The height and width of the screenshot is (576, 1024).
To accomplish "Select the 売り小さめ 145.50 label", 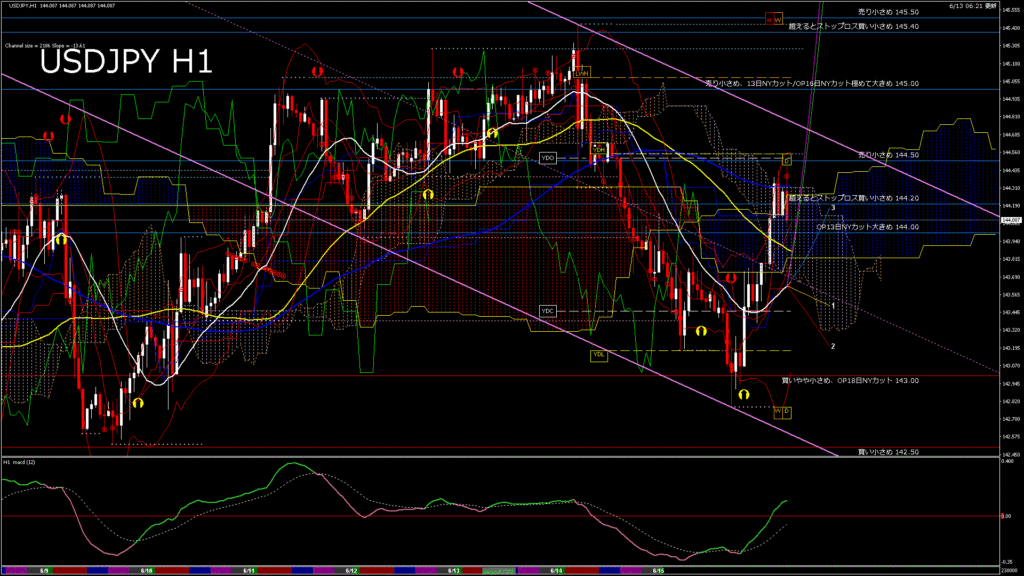I will [x=888, y=12].
